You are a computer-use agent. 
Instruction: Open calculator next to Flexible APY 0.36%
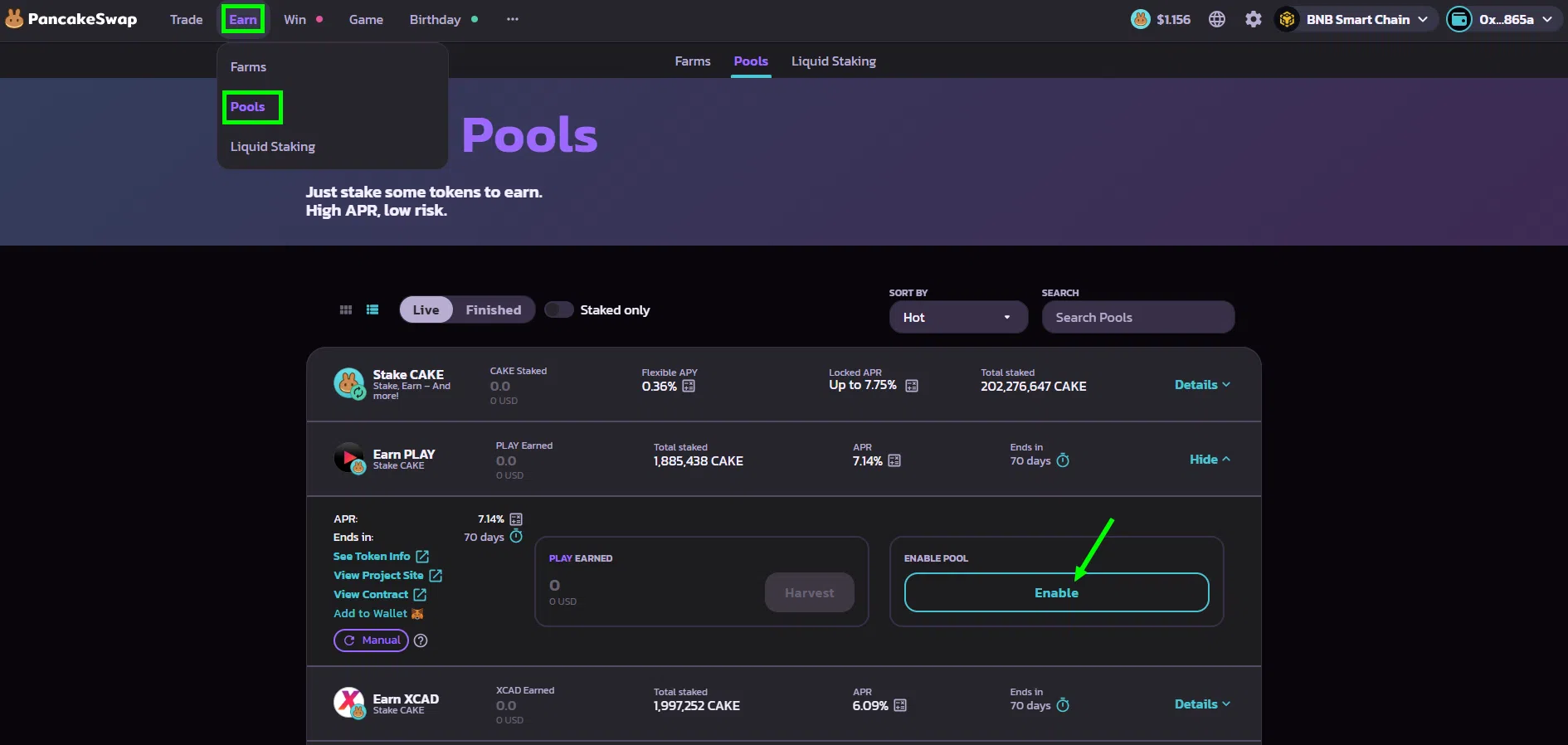pyautogui.click(x=689, y=386)
